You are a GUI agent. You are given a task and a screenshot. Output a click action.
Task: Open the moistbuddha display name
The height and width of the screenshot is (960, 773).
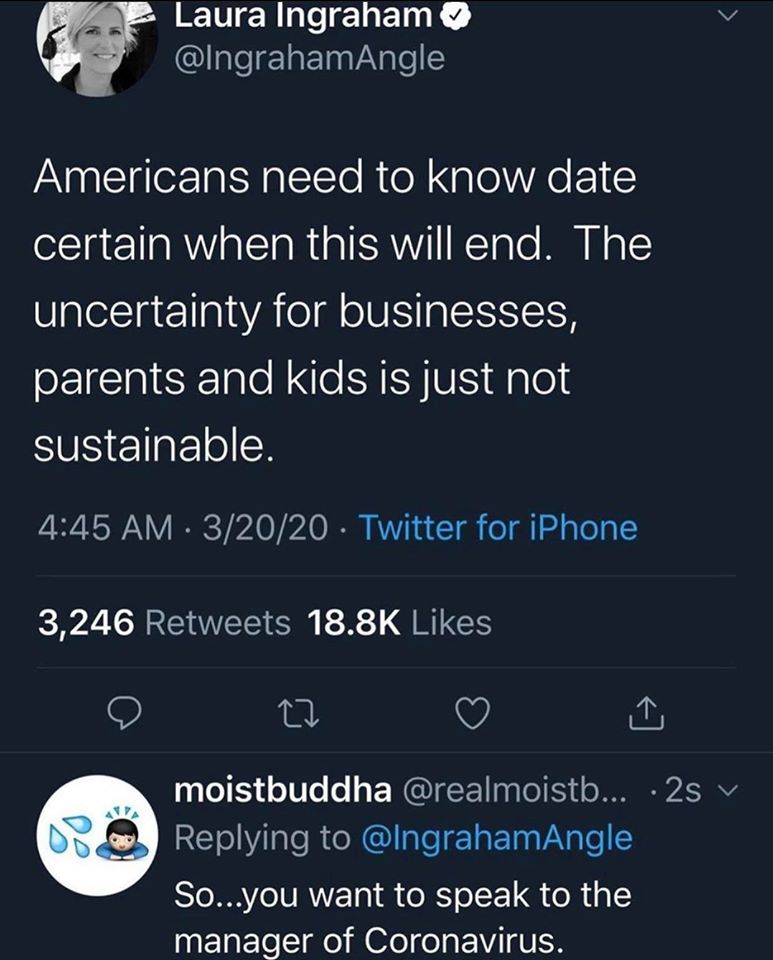283,790
